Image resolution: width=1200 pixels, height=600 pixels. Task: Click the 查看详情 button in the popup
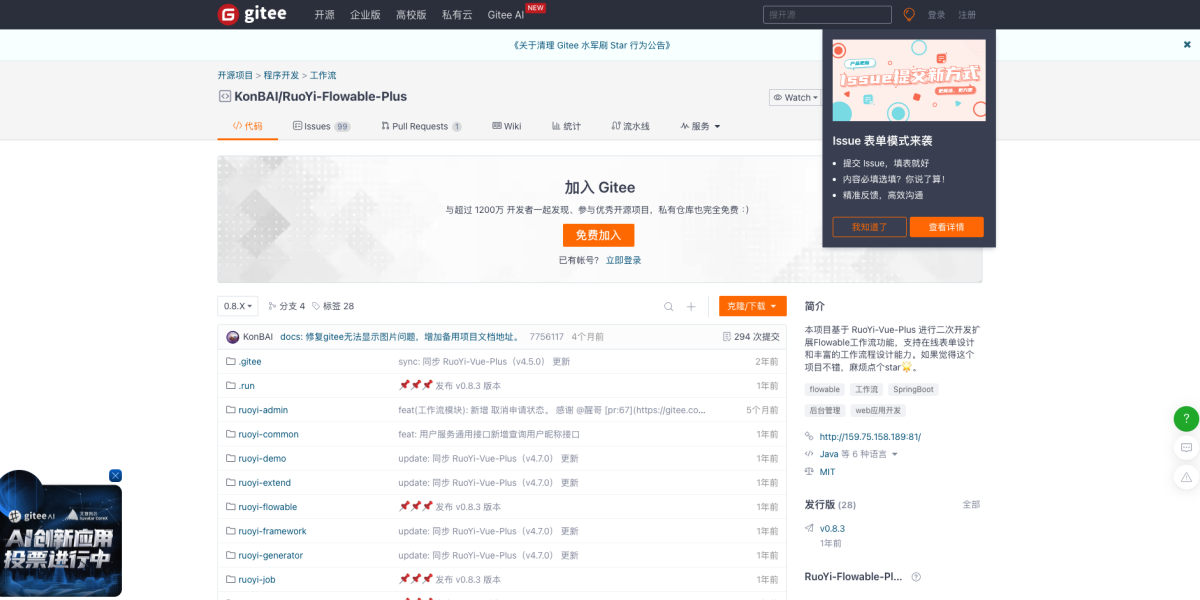pyautogui.click(x=946, y=227)
